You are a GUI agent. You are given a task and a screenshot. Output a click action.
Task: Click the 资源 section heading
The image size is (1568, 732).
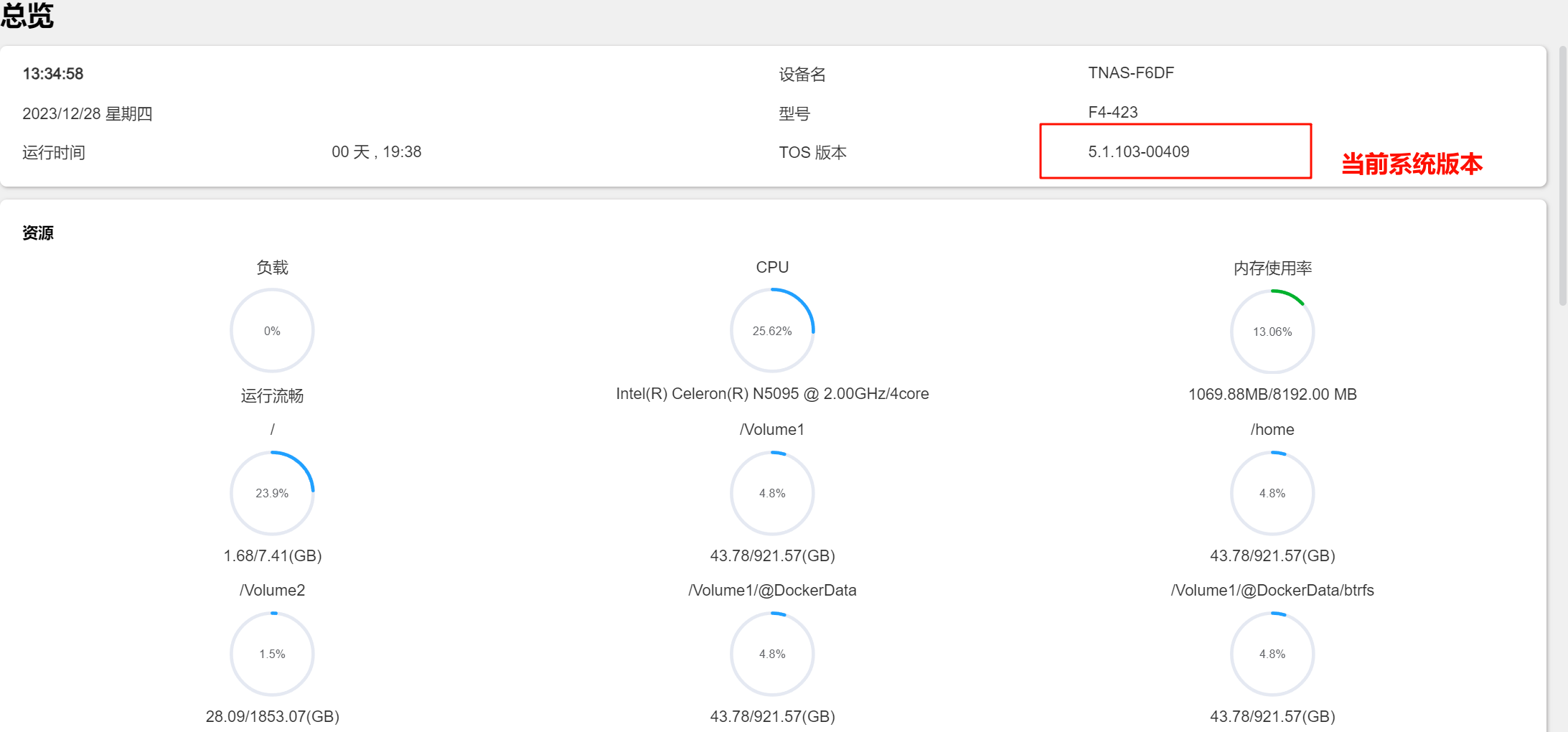pos(38,233)
